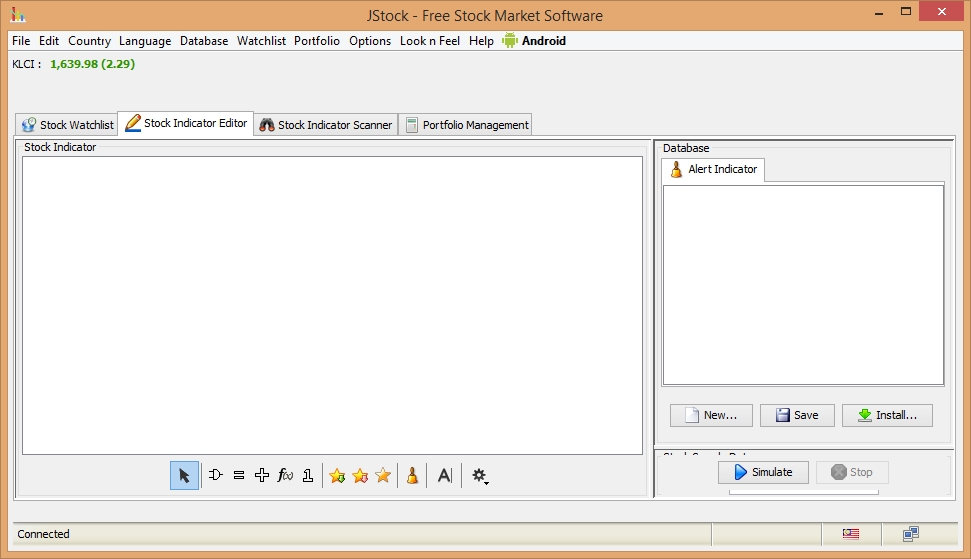Image resolution: width=971 pixels, height=559 pixels.
Task: Add star with green down arrow operator
Action: click(x=337, y=475)
